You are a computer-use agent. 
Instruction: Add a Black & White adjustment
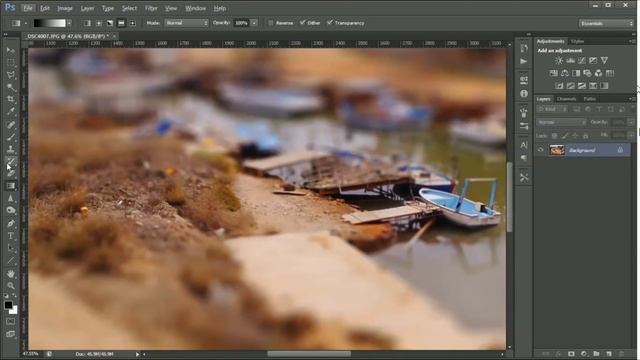coord(576,73)
